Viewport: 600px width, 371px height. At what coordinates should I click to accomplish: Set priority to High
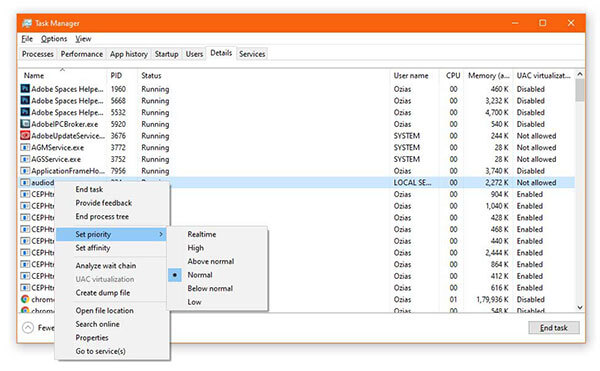click(196, 248)
